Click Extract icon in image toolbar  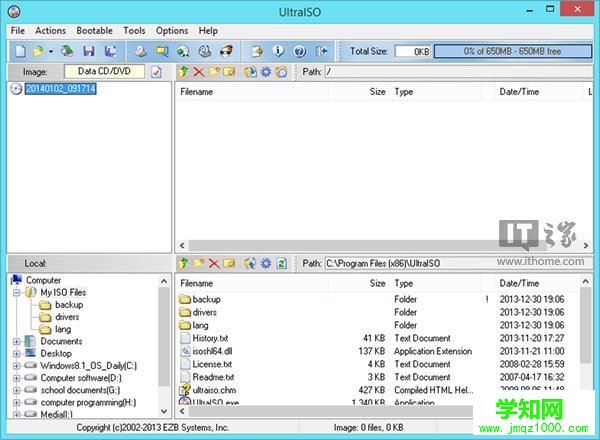[251, 72]
